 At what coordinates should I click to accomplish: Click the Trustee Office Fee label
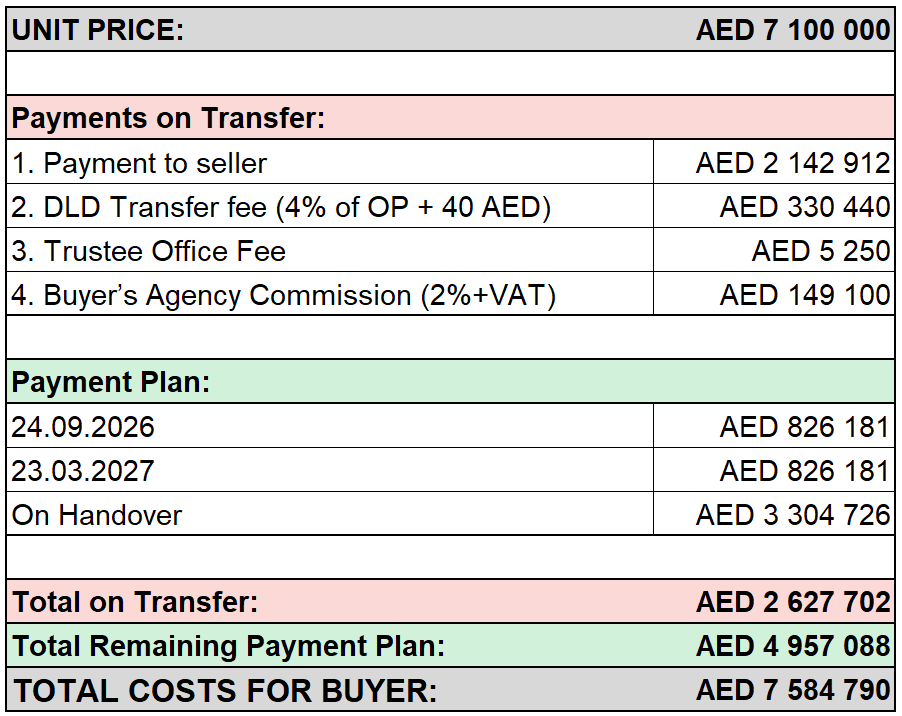148,251
